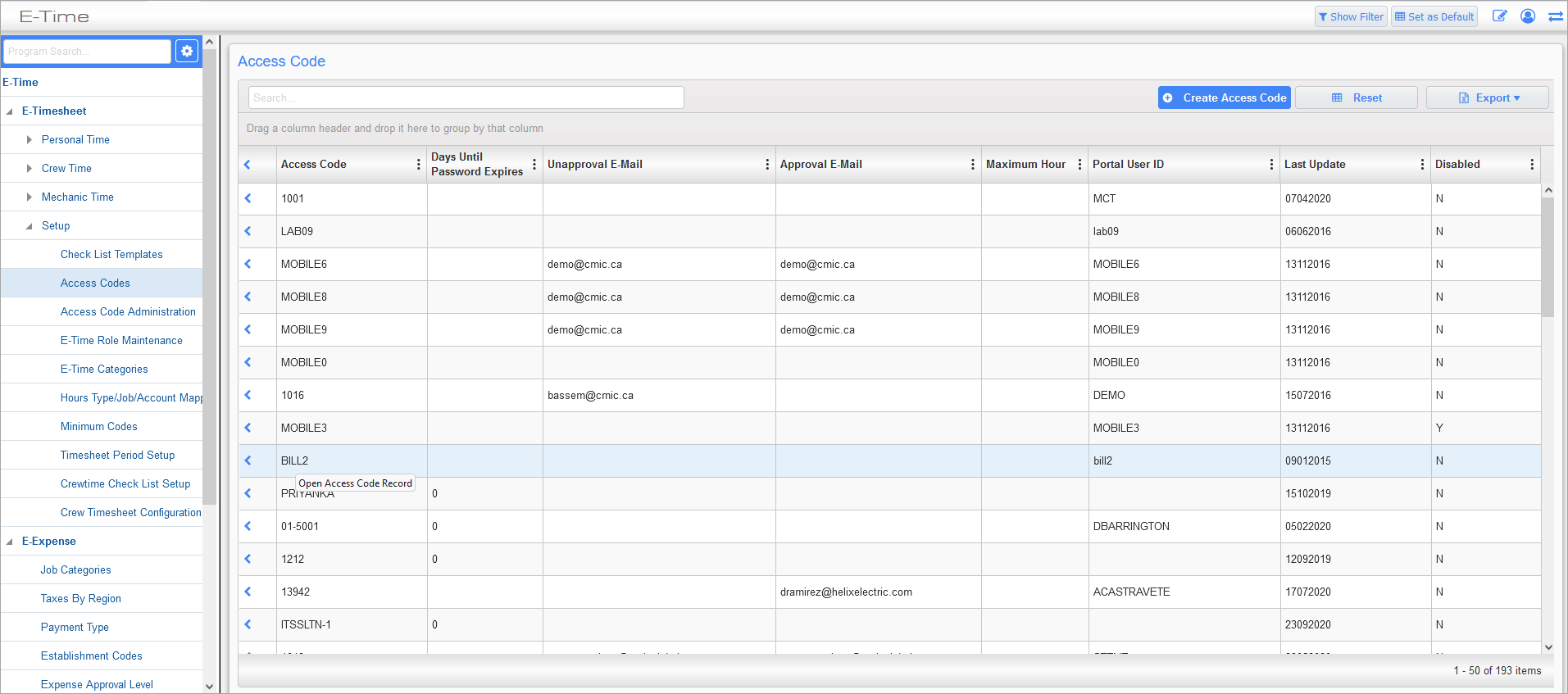Collapse the E-Expense section
Viewport: 1568px width, 694px height.
pyautogui.click(x=10, y=542)
